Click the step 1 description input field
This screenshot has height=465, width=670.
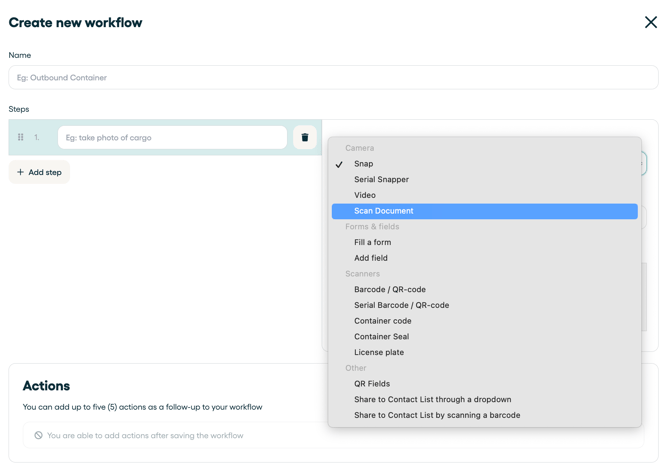click(172, 138)
